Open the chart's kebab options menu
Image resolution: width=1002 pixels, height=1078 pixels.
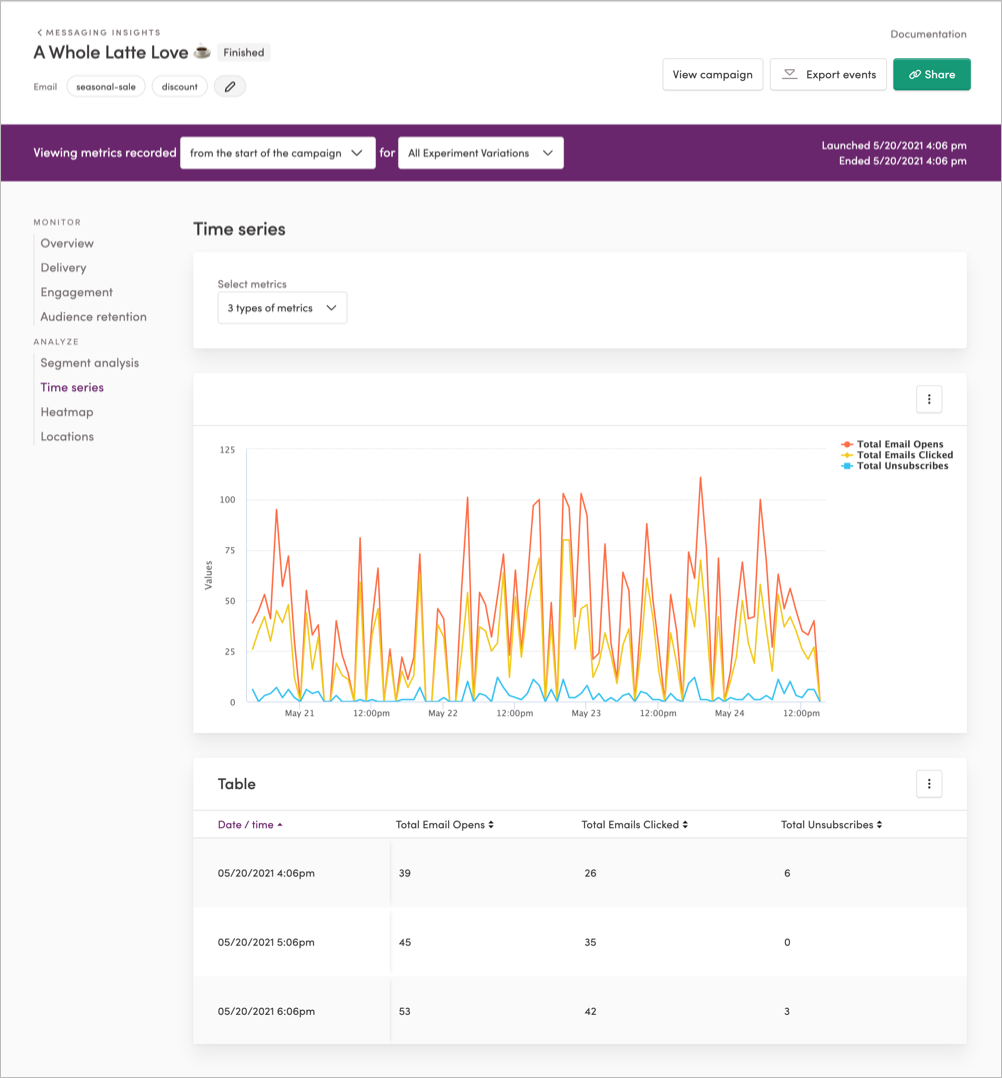pyautogui.click(x=928, y=398)
